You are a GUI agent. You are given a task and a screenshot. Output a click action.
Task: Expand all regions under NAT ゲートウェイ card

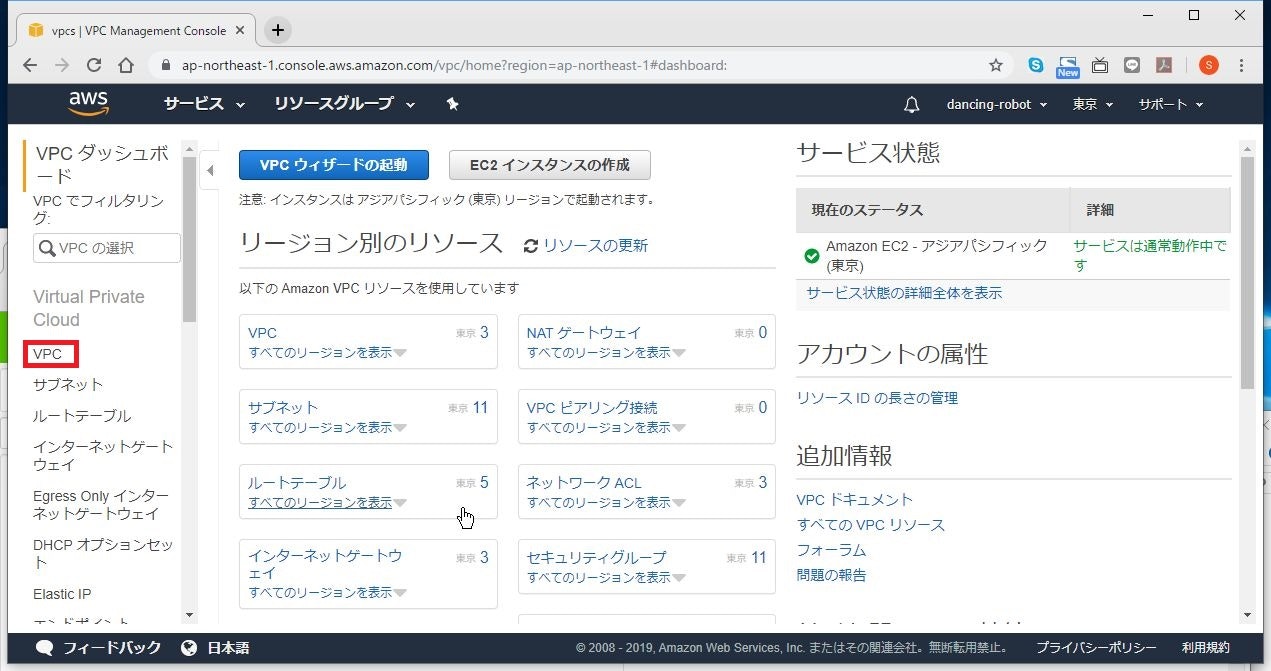(x=607, y=352)
